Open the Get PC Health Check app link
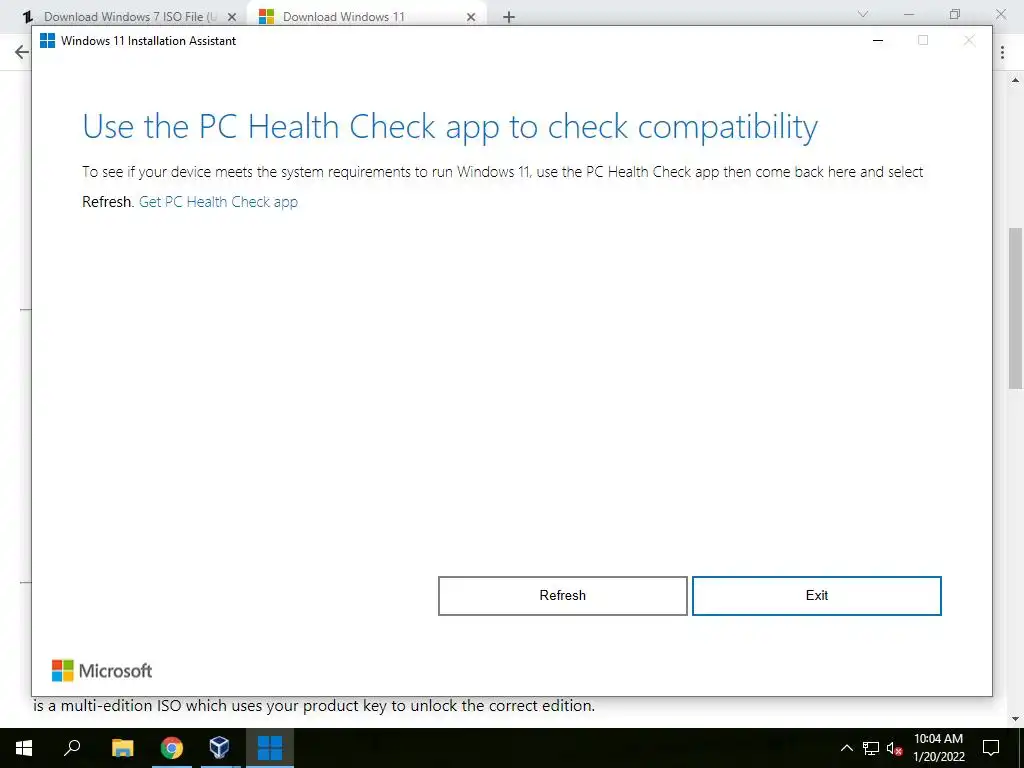1024x768 pixels. (x=218, y=202)
